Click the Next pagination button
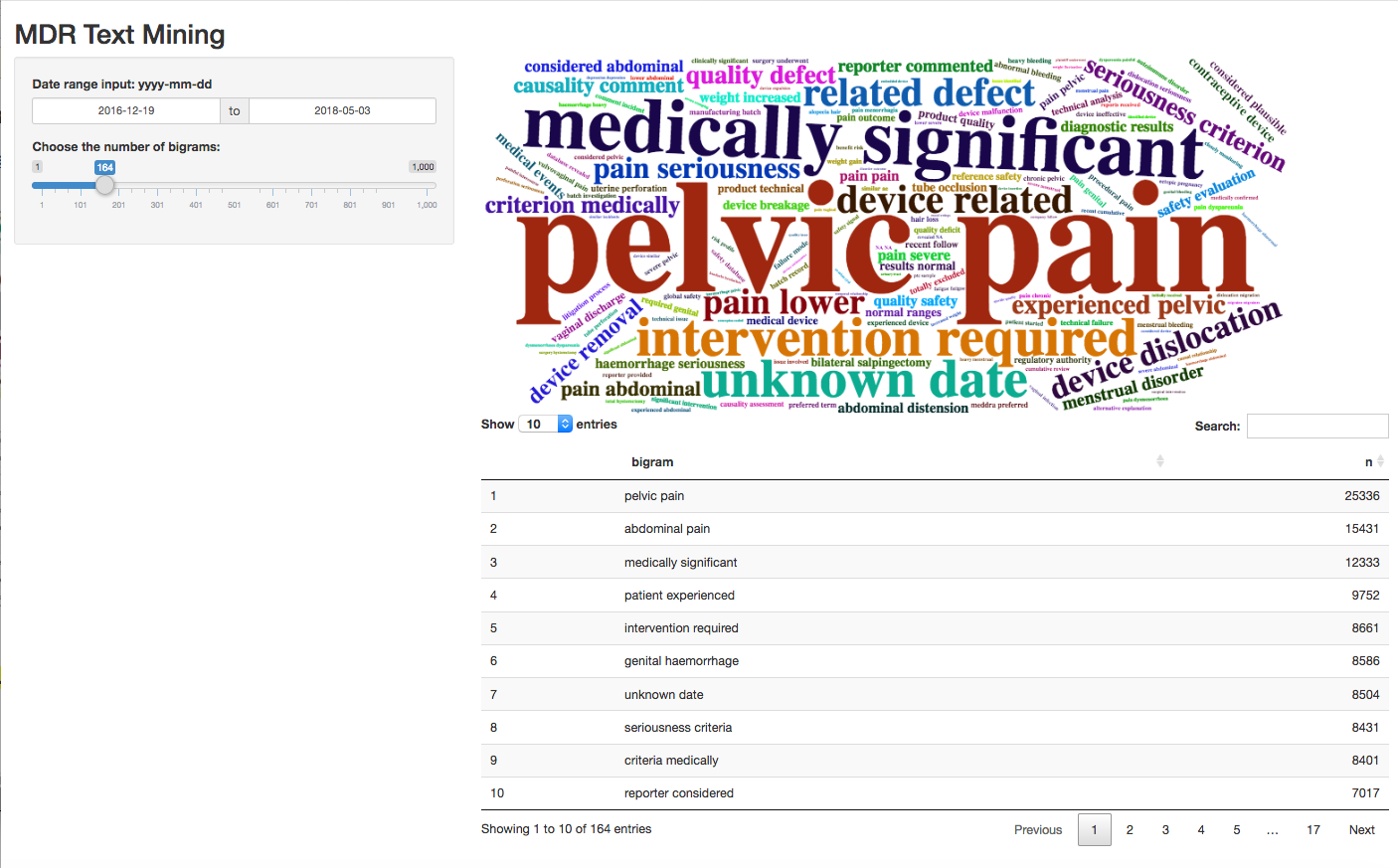The image size is (1398, 868). pos(1361,829)
